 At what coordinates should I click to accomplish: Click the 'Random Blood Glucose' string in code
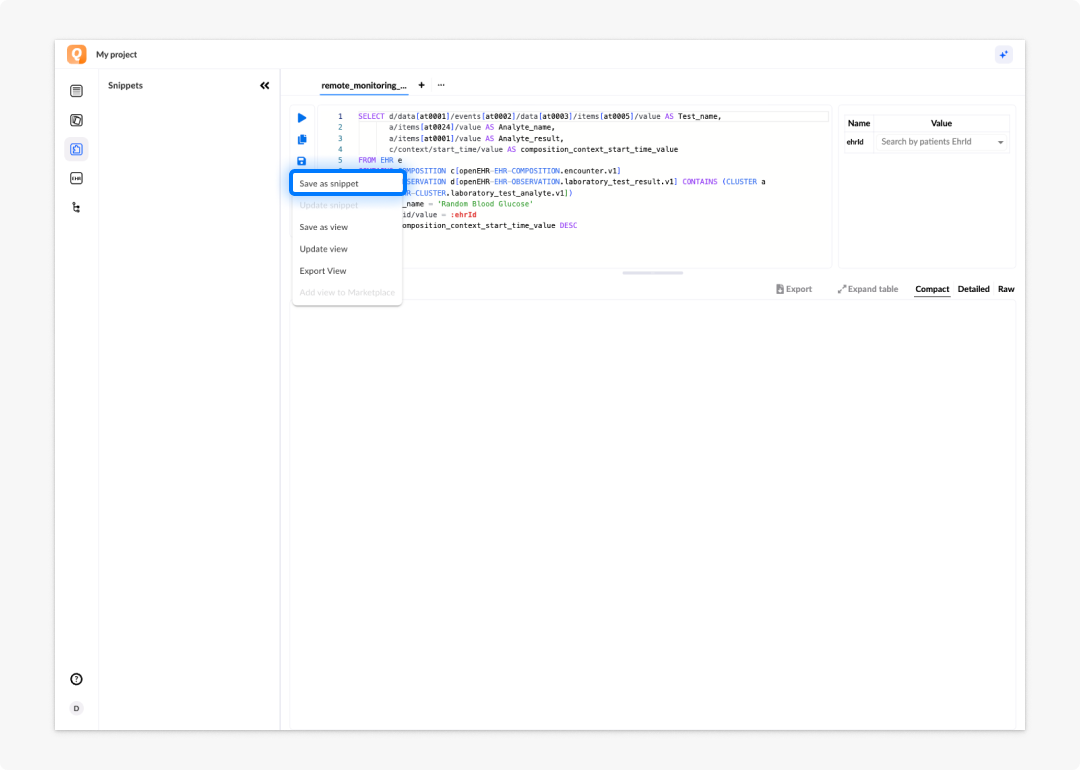pos(485,204)
